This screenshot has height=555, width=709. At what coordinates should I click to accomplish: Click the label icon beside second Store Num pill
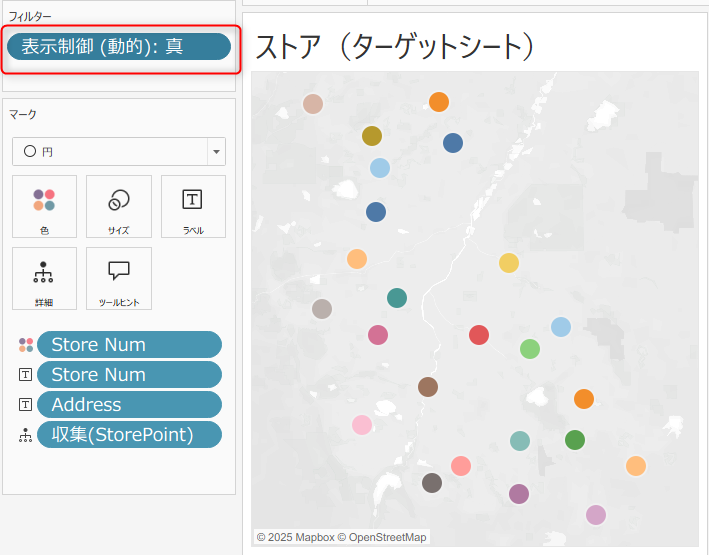click(25, 375)
